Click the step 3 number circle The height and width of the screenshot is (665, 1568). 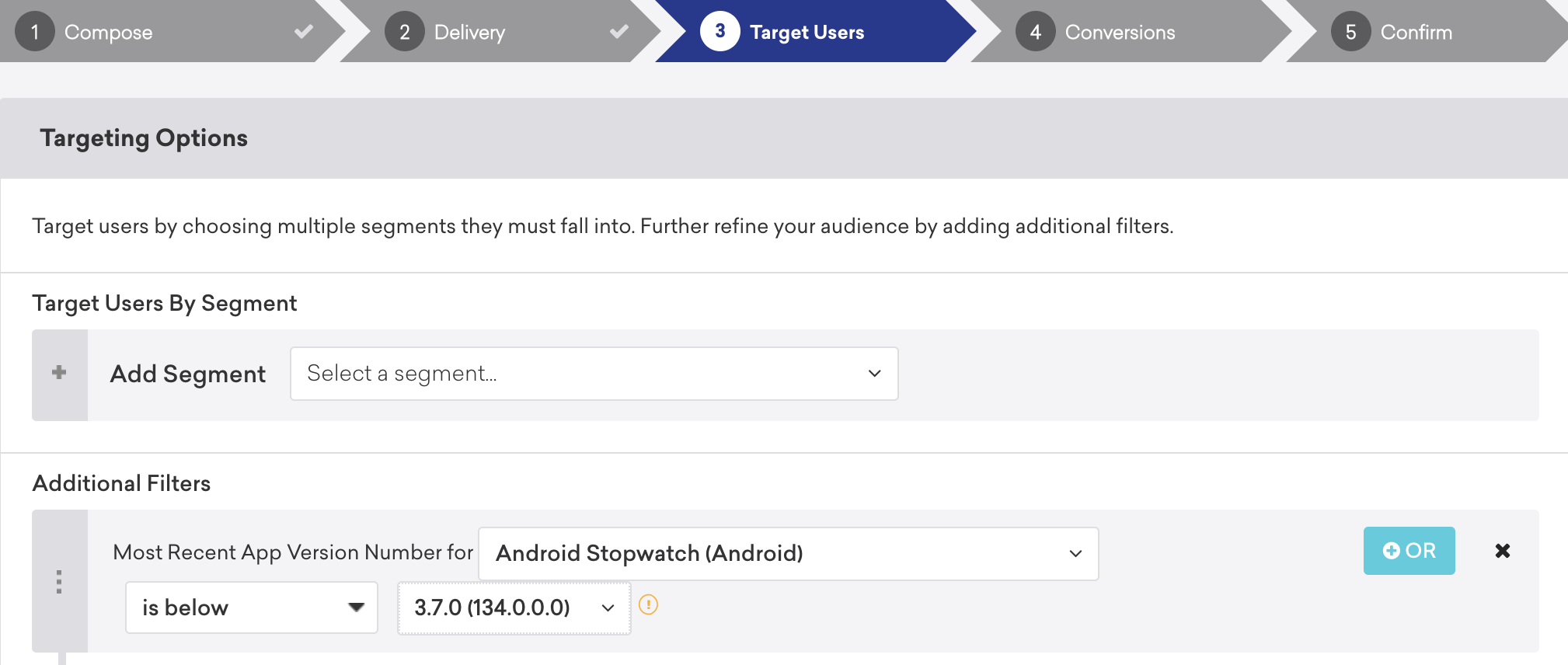(x=720, y=31)
